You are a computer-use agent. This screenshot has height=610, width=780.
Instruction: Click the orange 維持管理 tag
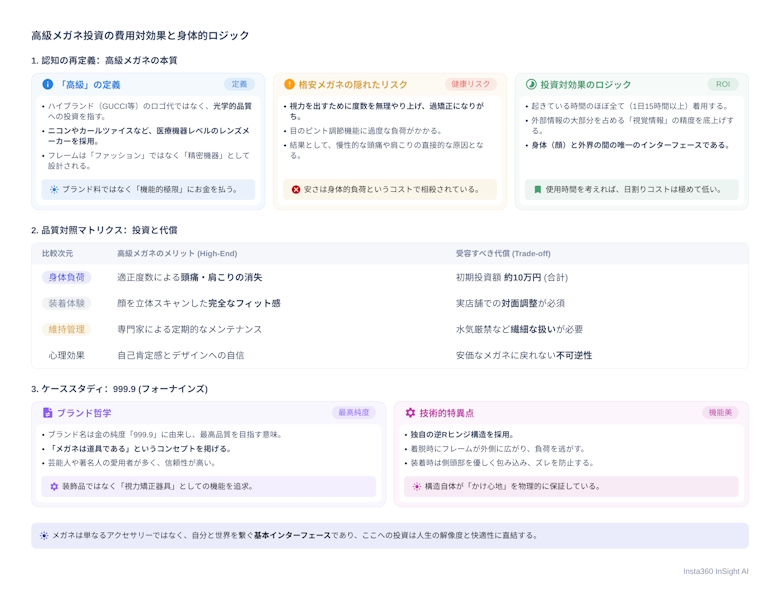[x=66, y=330]
